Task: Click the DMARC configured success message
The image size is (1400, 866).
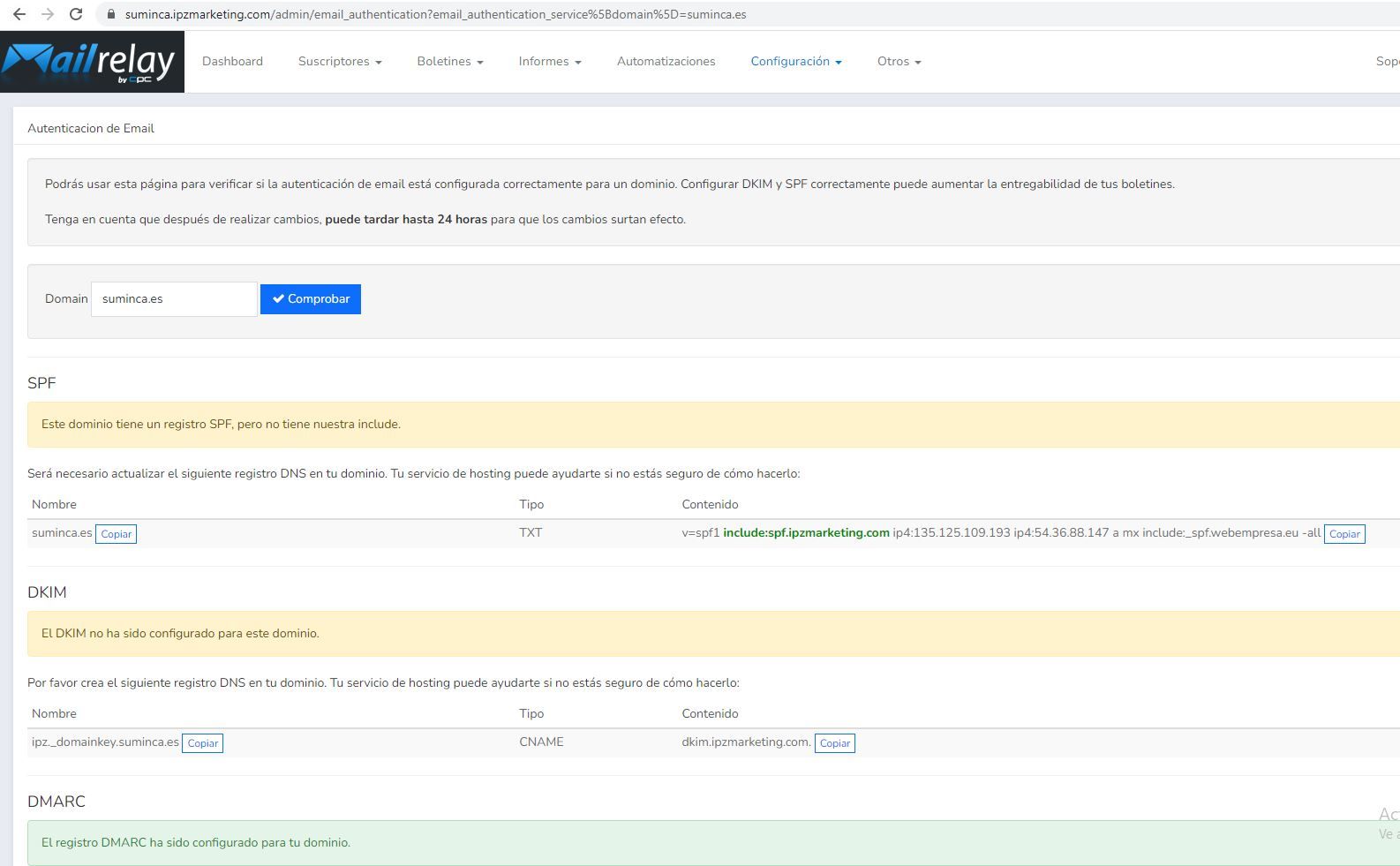Action: pos(713,843)
